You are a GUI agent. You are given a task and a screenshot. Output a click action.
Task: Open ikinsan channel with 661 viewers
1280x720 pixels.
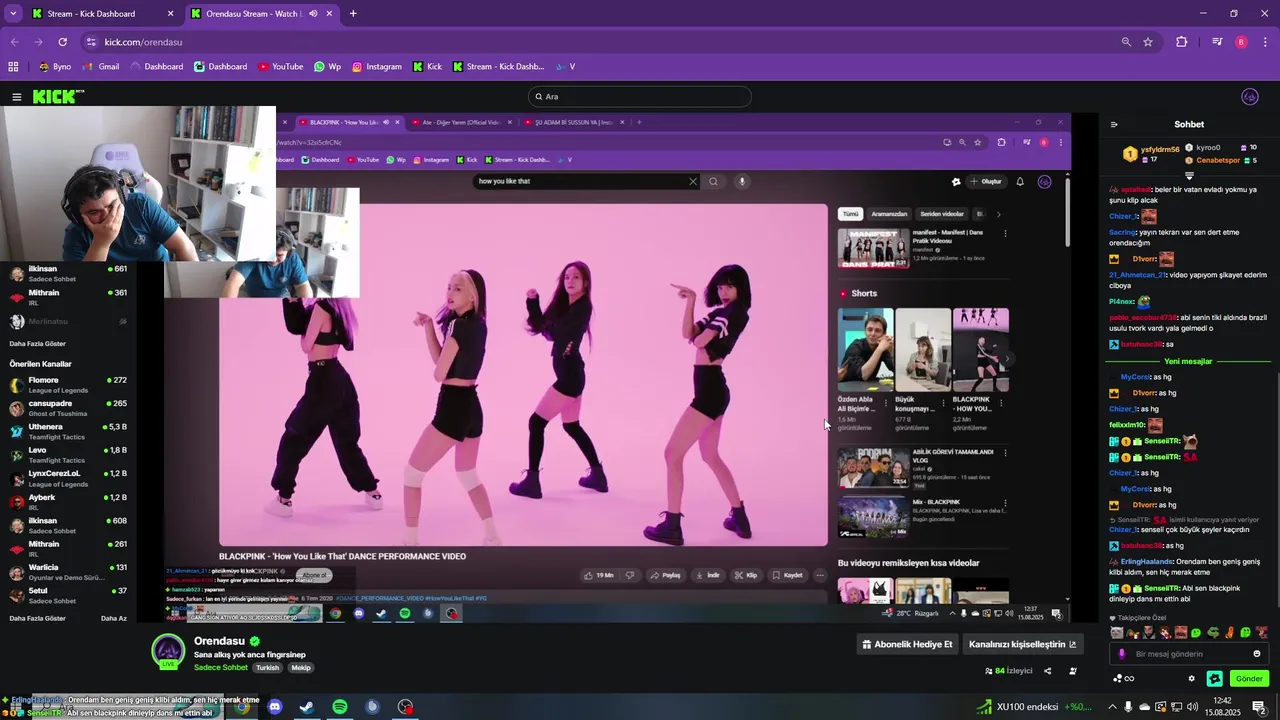pyautogui.click(x=68, y=273)
